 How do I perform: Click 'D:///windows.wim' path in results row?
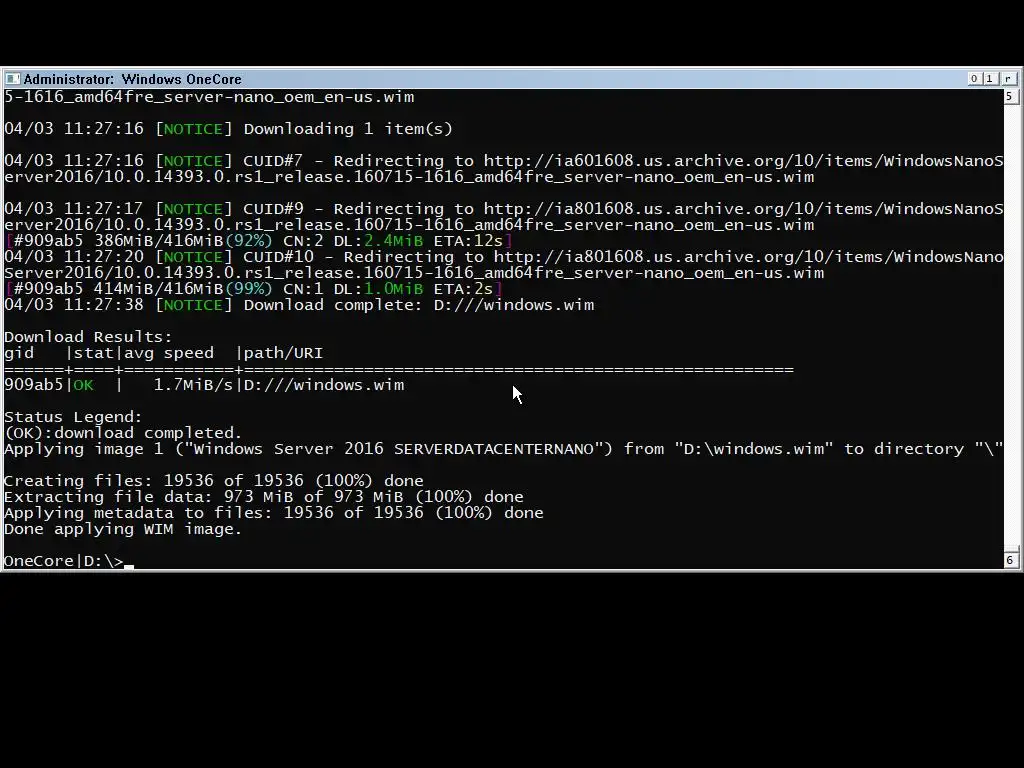point(324,385)
